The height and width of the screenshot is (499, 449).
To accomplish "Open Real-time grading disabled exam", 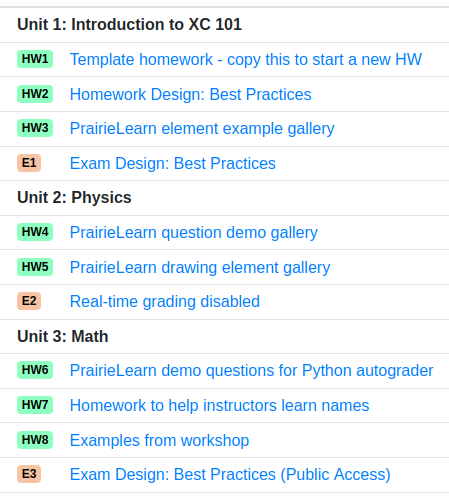I will tap(165, 302).
